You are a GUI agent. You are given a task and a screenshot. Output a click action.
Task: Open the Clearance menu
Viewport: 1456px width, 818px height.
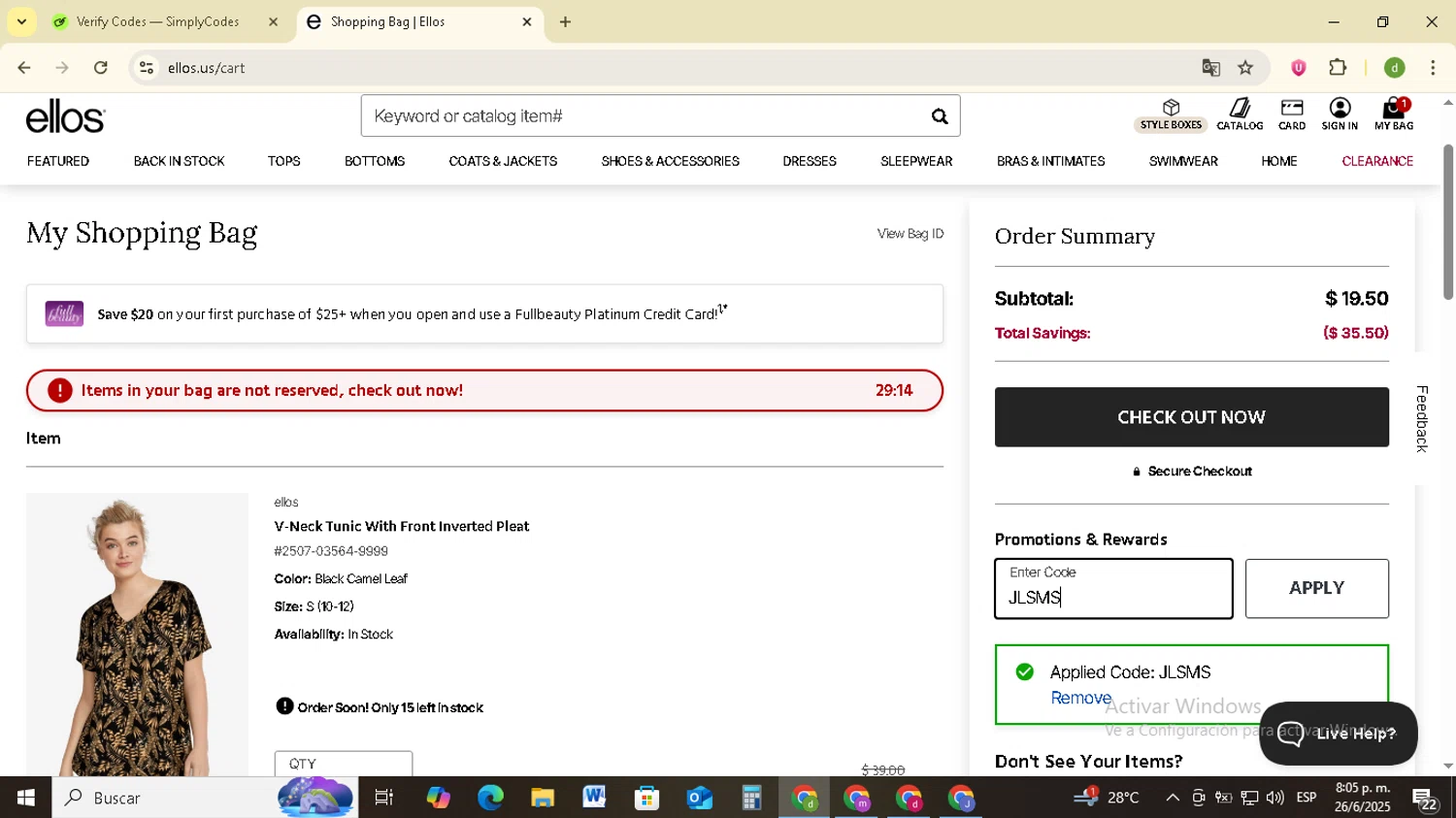[1377, 161]
